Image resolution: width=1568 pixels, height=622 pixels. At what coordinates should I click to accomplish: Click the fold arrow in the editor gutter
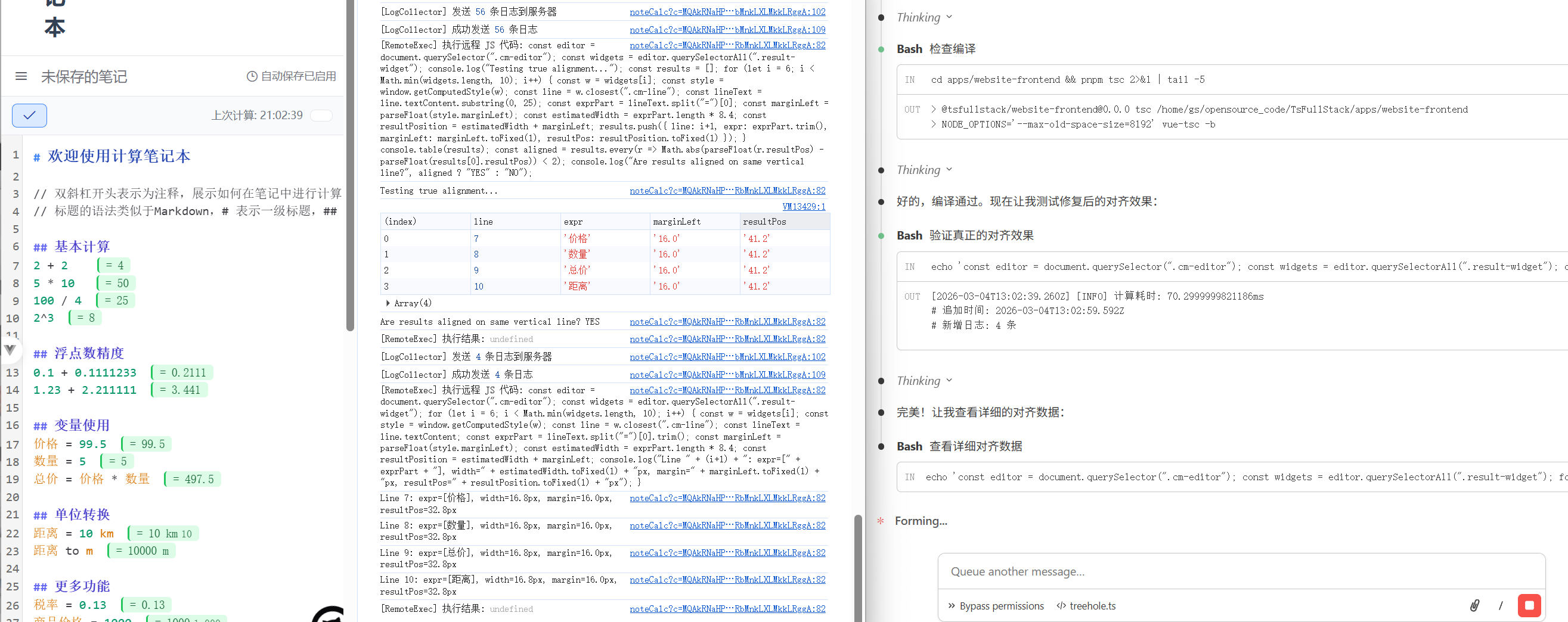click(x=10, y=349)
